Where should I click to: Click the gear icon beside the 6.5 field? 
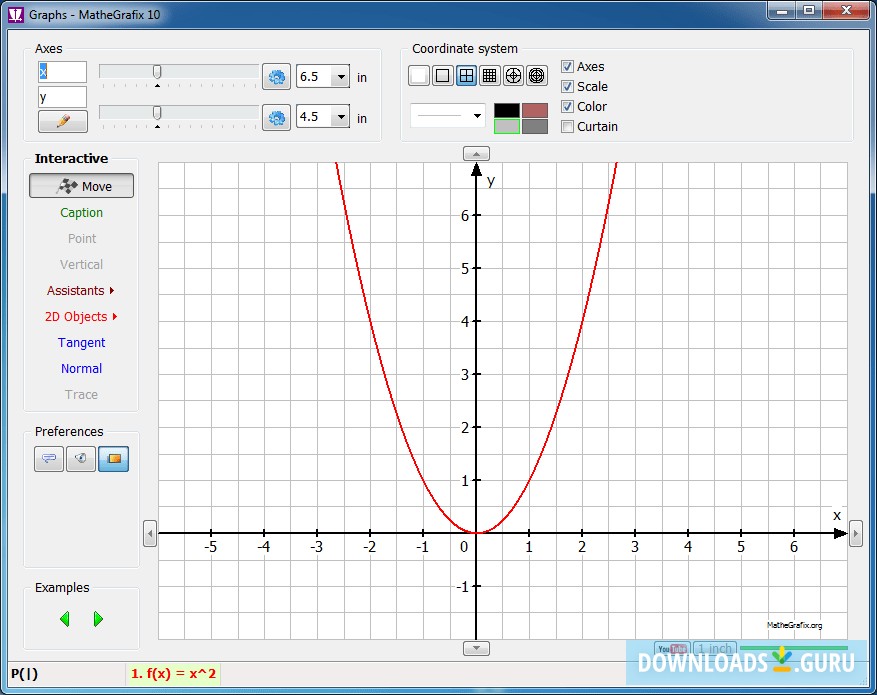tap(276, 77)
